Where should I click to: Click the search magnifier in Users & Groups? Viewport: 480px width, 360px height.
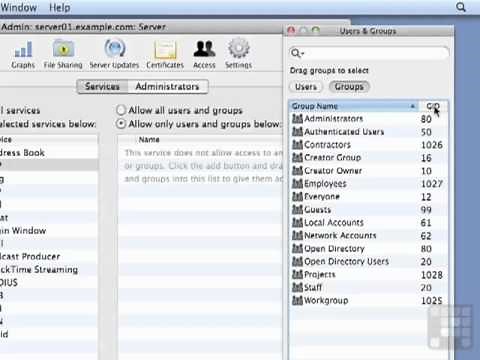click(x=296, y=53)
